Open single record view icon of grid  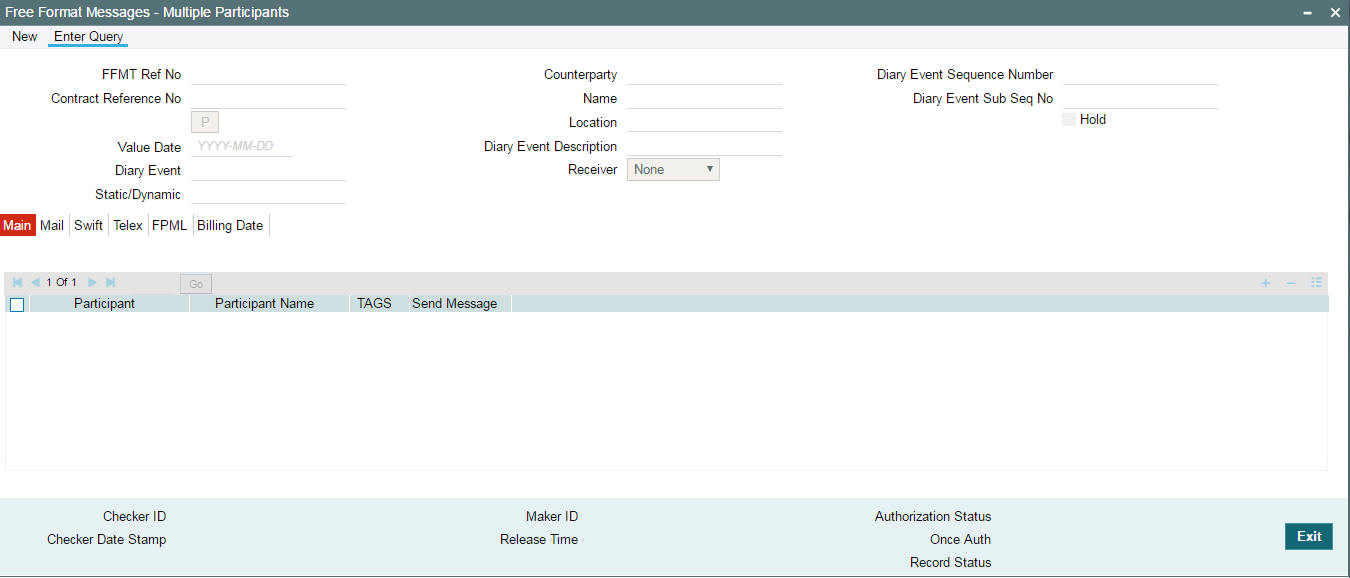coord(1317,283)
